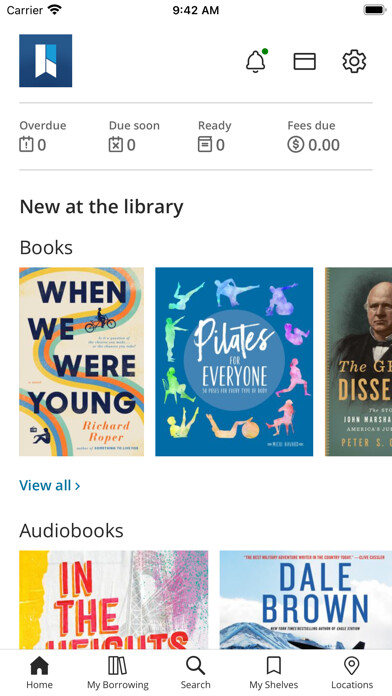Open the Ready holds icon
The width and height of the screenshot is (392, 696).
click(x=205, y=145)
